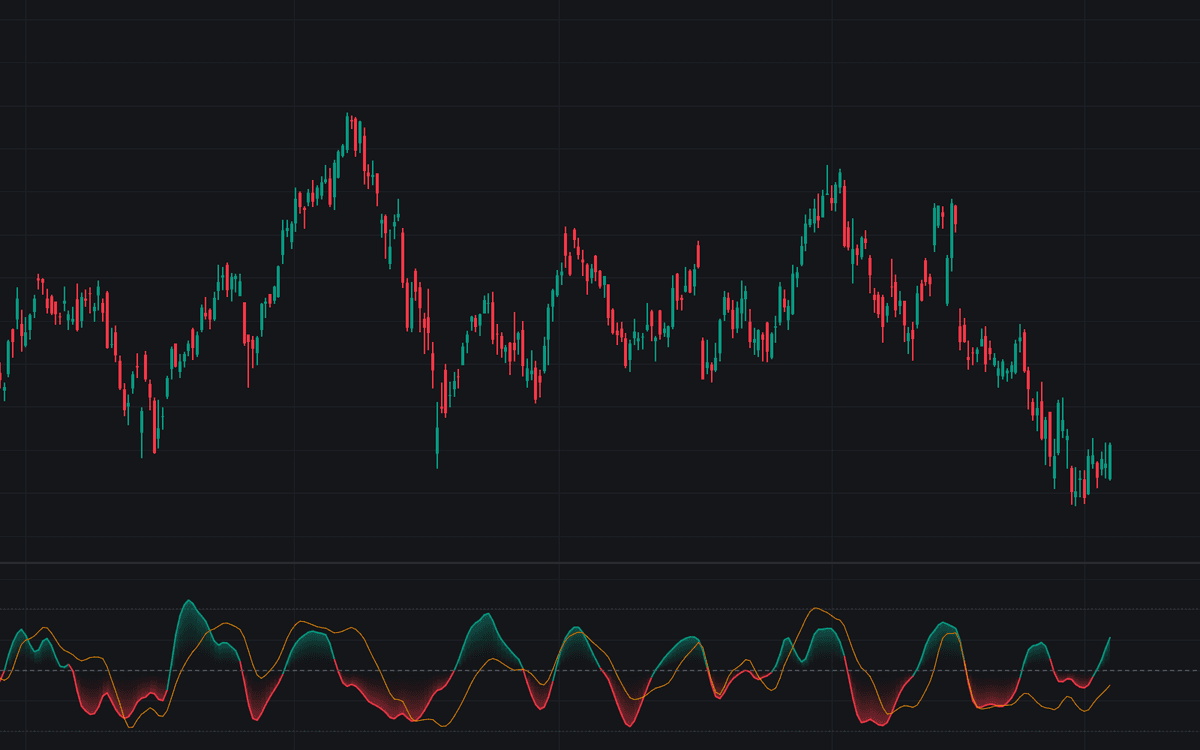Click the tallest green candle at the chart's peak
Image resolution: width=1200 pixels, height=750 pixels.
tap(347, 133)
